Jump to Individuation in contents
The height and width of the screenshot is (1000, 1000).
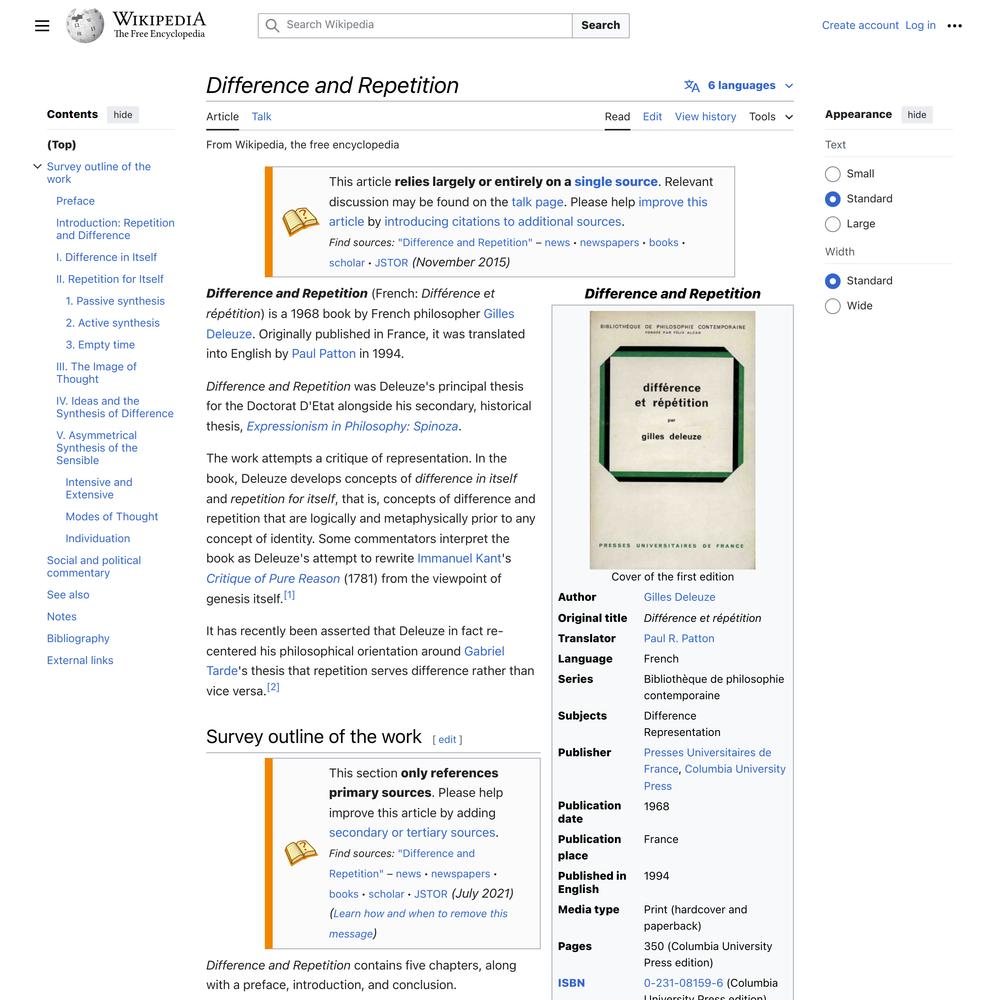pos(98,539)
